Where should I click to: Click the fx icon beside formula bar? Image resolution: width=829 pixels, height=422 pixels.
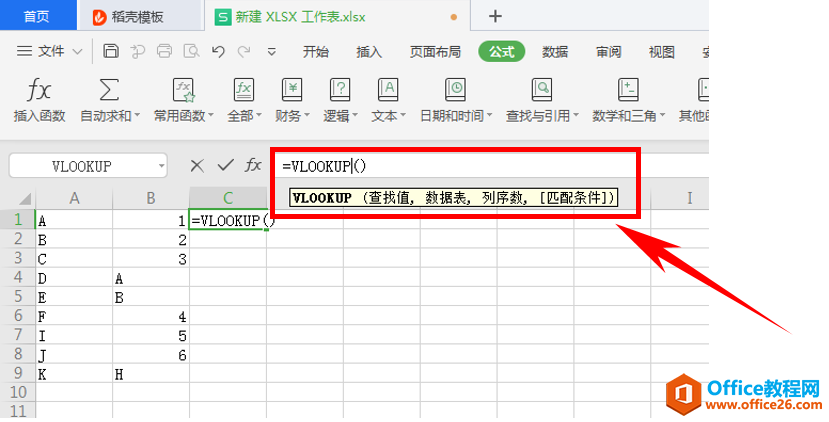pyautogui.click(x=253, y=165)
